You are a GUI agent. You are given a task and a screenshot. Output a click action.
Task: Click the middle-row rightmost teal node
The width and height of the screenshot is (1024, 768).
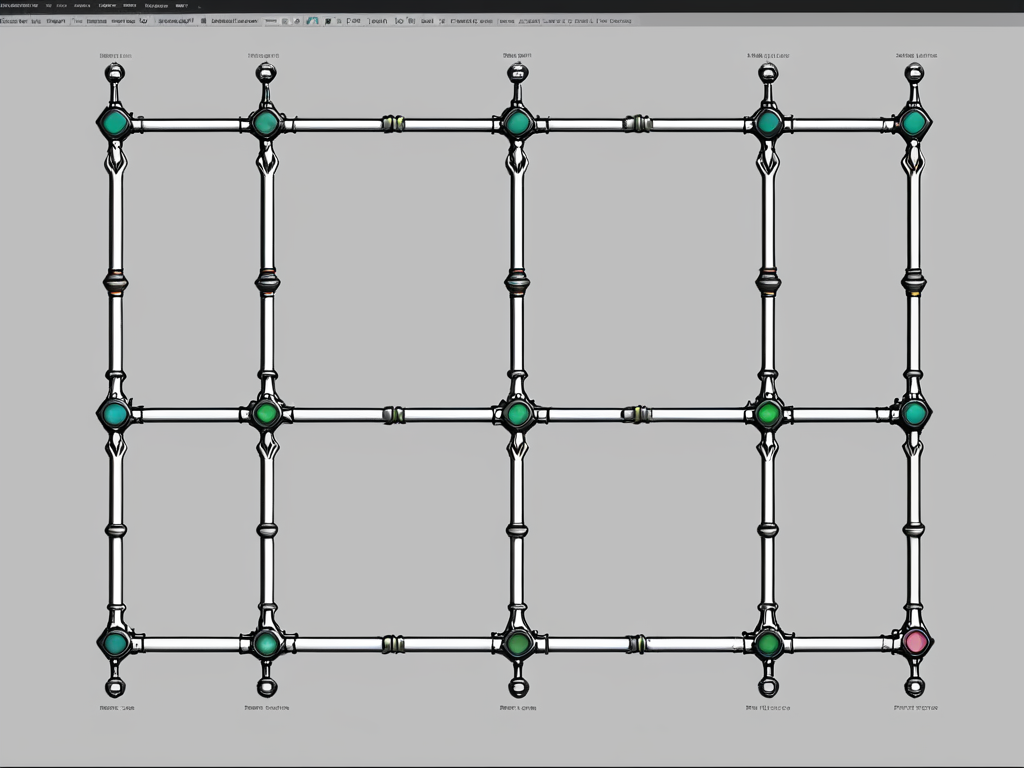913,414
